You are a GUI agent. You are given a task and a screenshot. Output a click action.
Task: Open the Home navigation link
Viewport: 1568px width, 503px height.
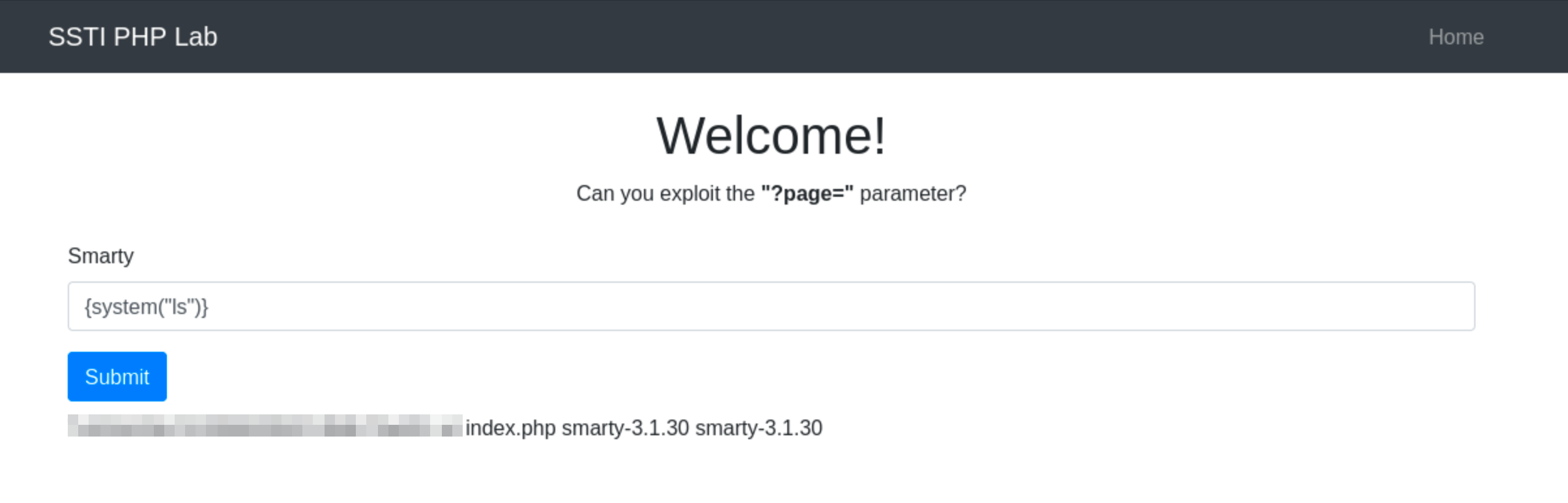[x=1455, y=37]
